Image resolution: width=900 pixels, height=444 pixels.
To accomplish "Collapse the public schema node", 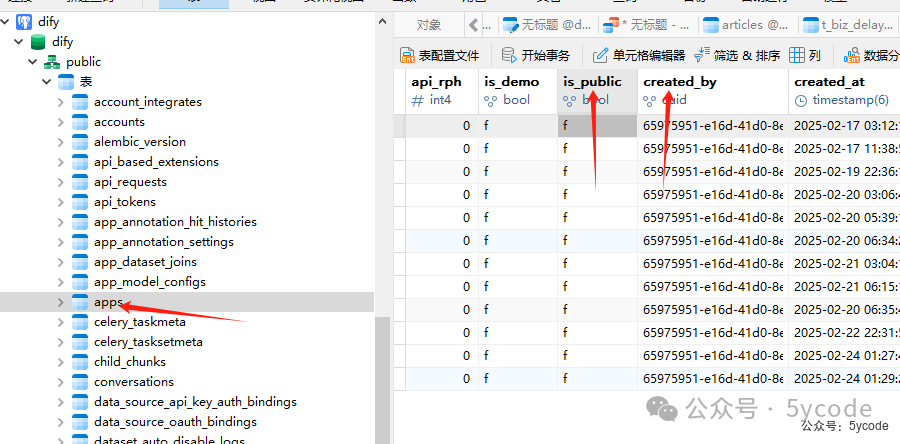I will point(33,62).
